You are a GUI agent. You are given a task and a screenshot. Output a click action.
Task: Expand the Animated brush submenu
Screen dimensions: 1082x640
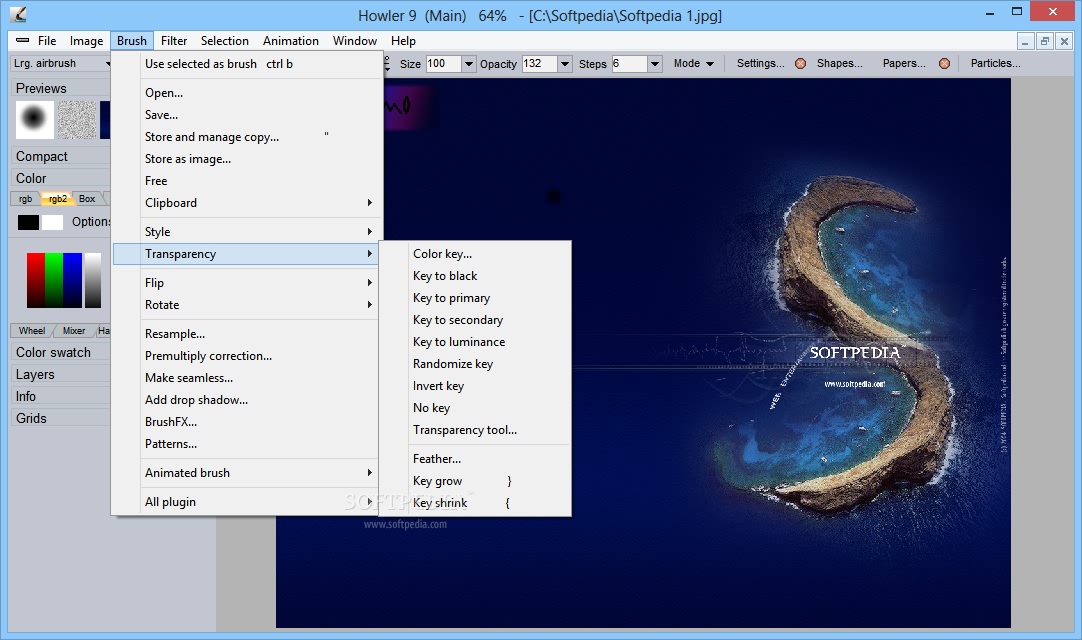tap(247, 473)
